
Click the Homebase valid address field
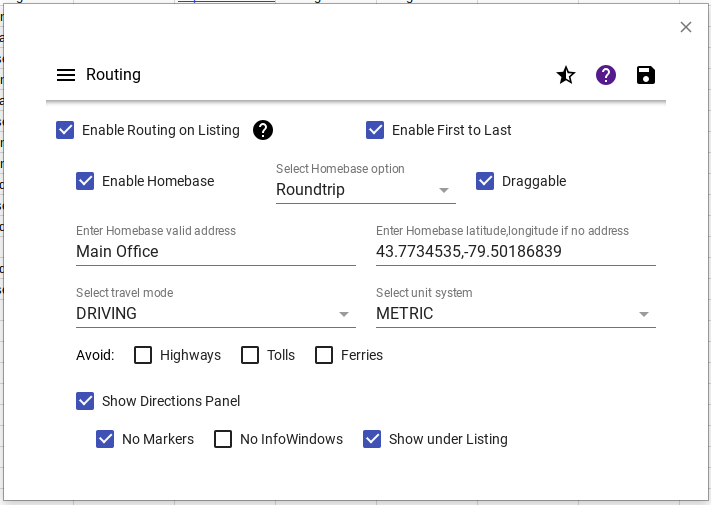click(215, 252)
